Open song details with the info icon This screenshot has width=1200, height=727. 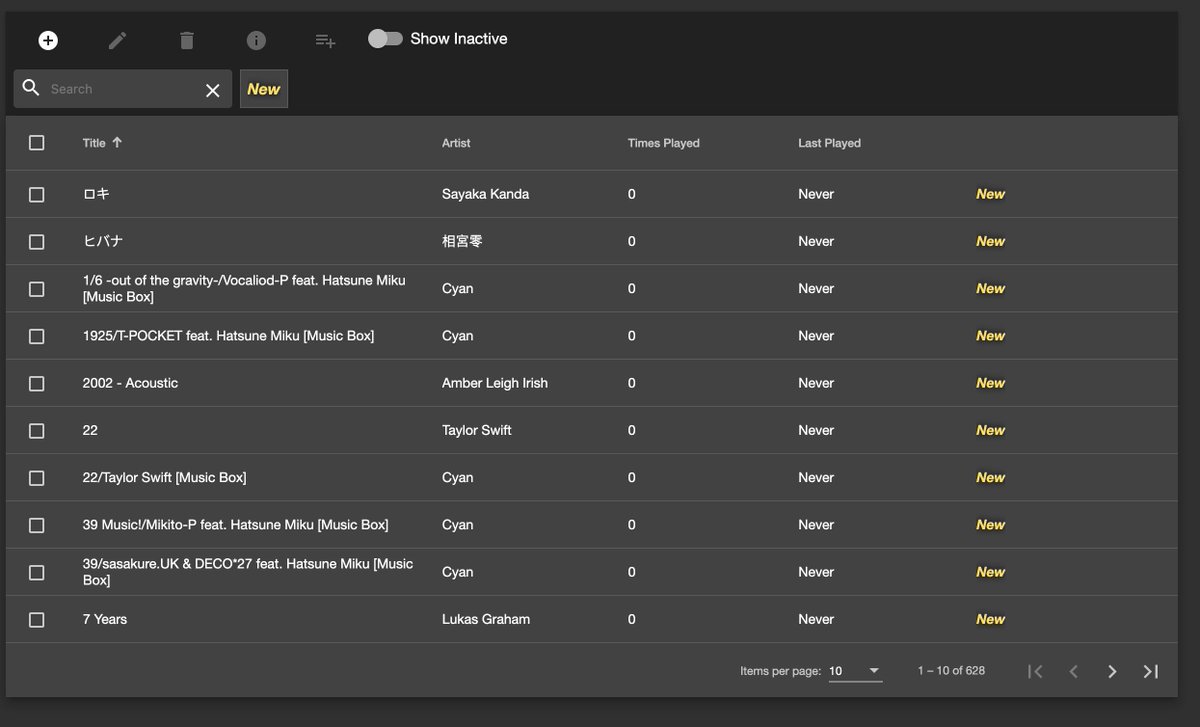[x=256, y=40]
